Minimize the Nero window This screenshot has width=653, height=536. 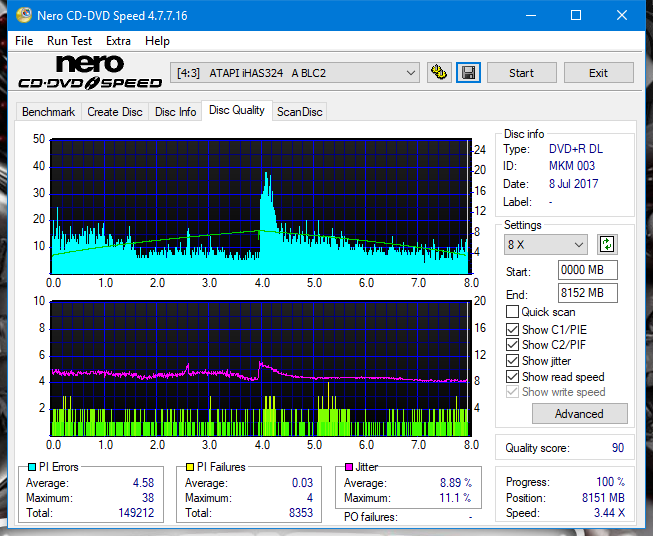point(531,15)
